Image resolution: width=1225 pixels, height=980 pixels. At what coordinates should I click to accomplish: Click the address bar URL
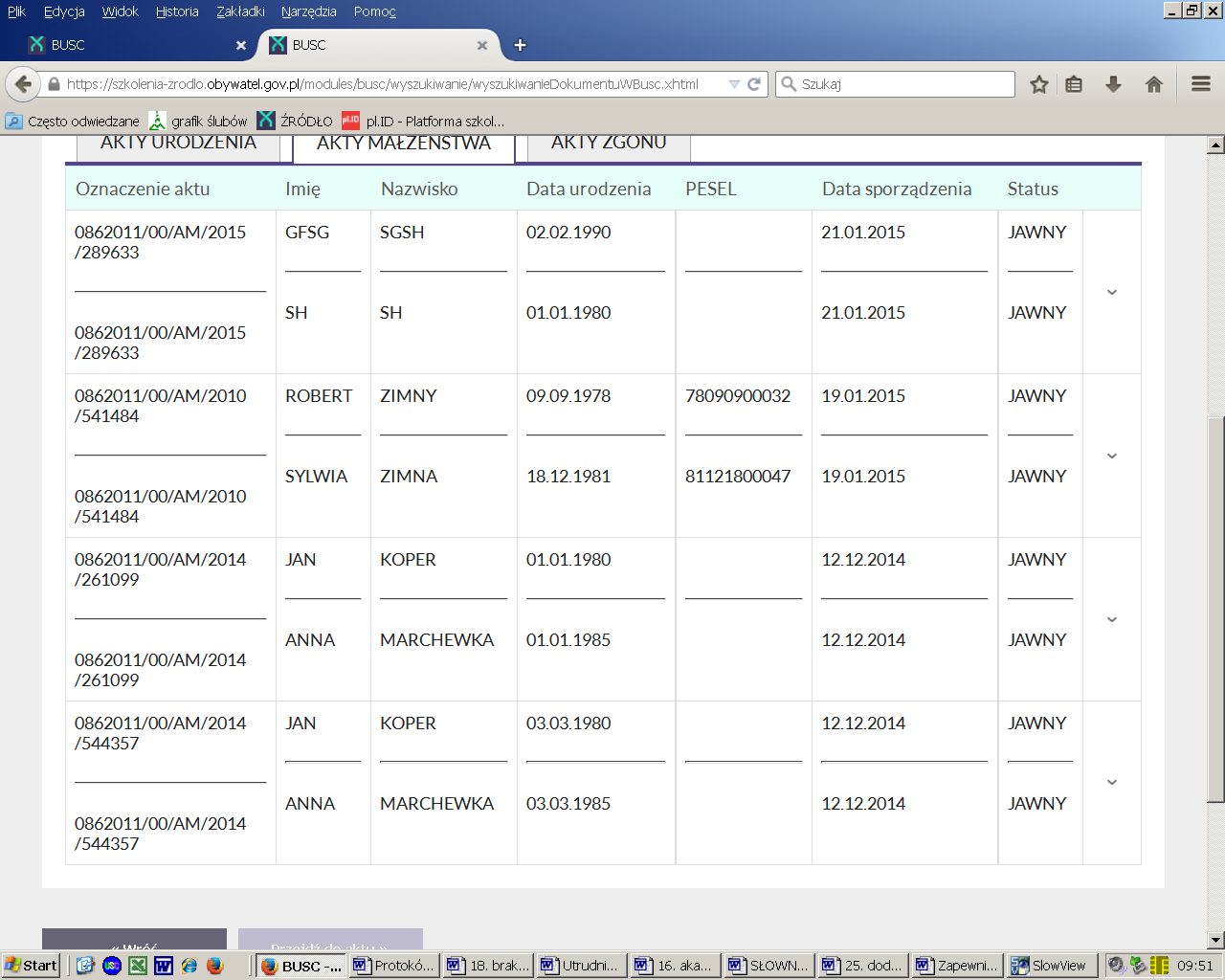click(x=383, y=84)
